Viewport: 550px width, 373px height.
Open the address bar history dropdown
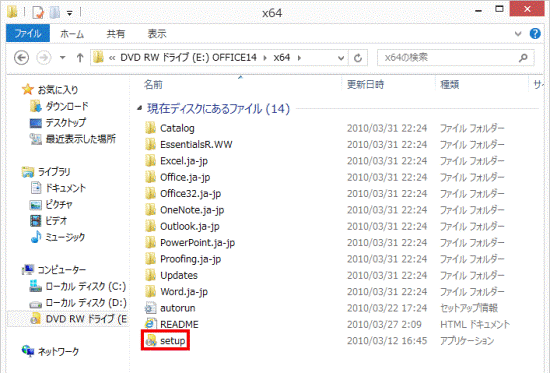click(x=341, y=58)
